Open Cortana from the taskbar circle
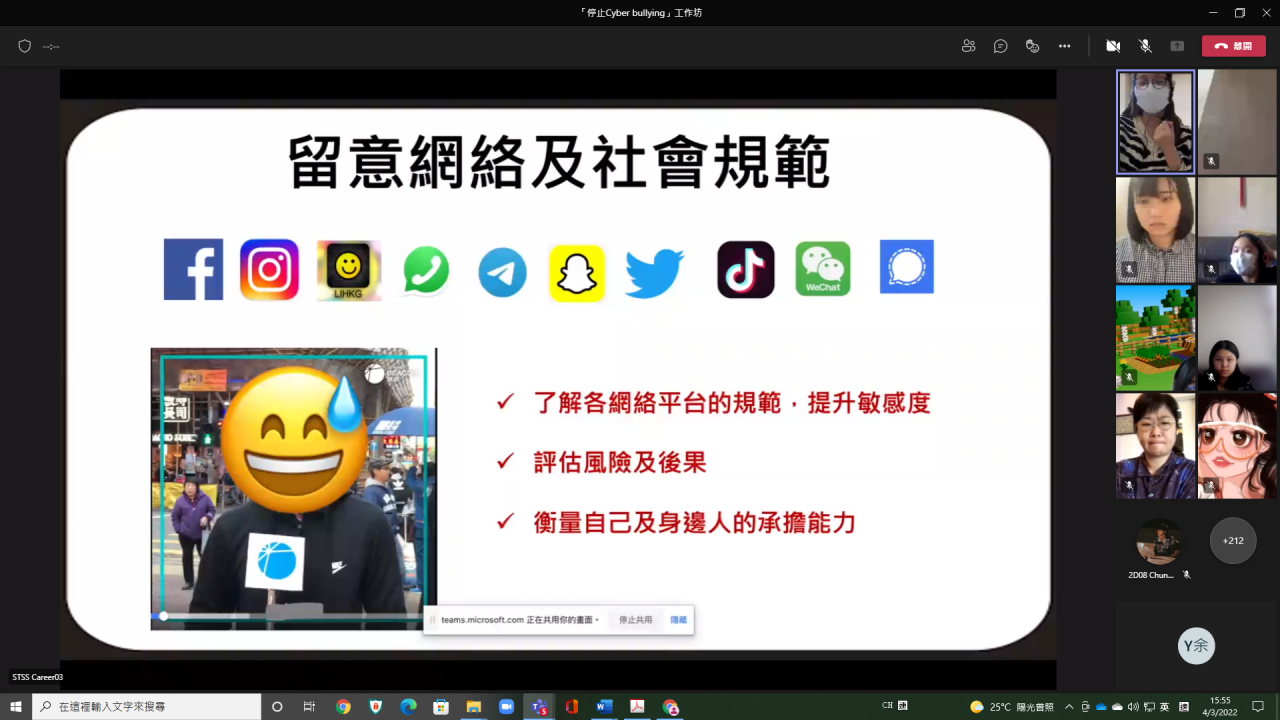 click(x=278, y=706)
